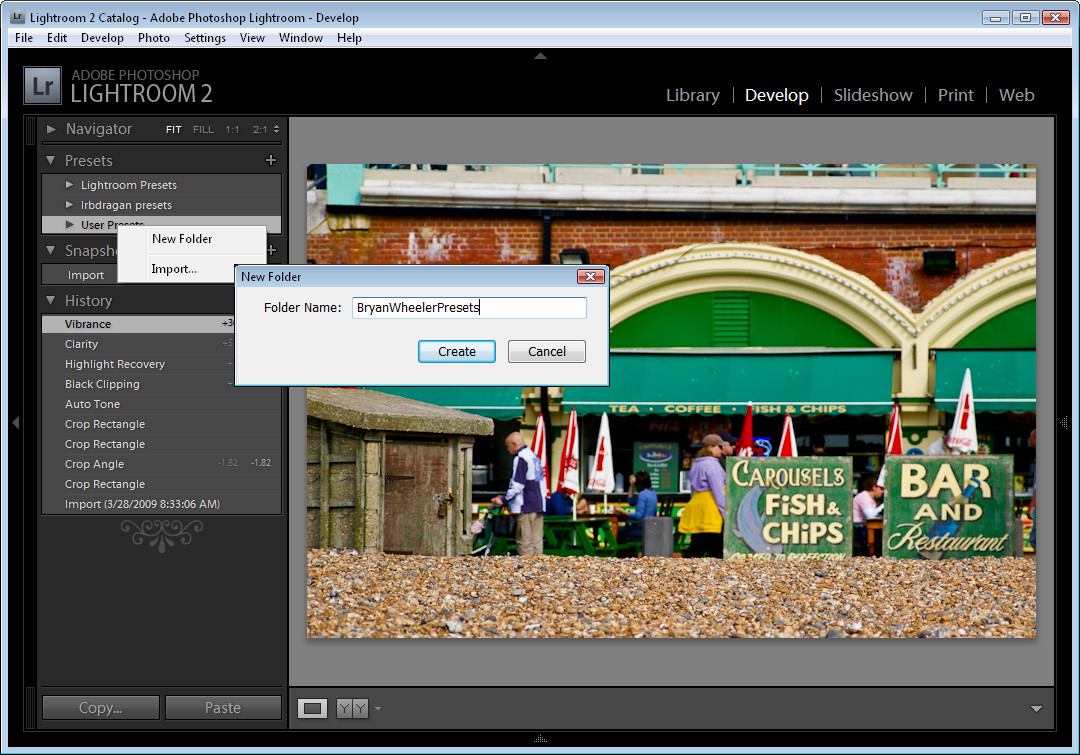Switch to the Develop module
Viewport: 1080px width, 755px height.
pyautogui.click(x=776, y=95)
